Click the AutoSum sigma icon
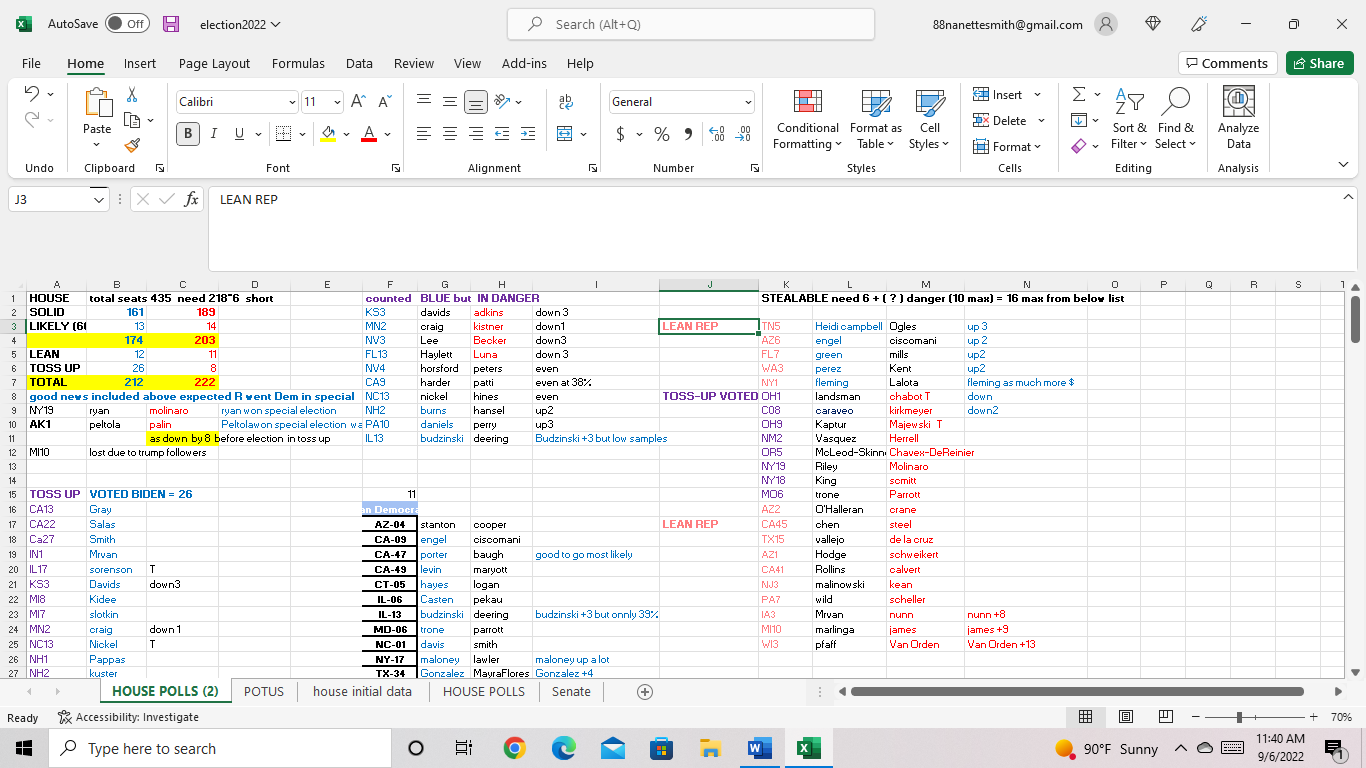 [x=1079, y=94]
